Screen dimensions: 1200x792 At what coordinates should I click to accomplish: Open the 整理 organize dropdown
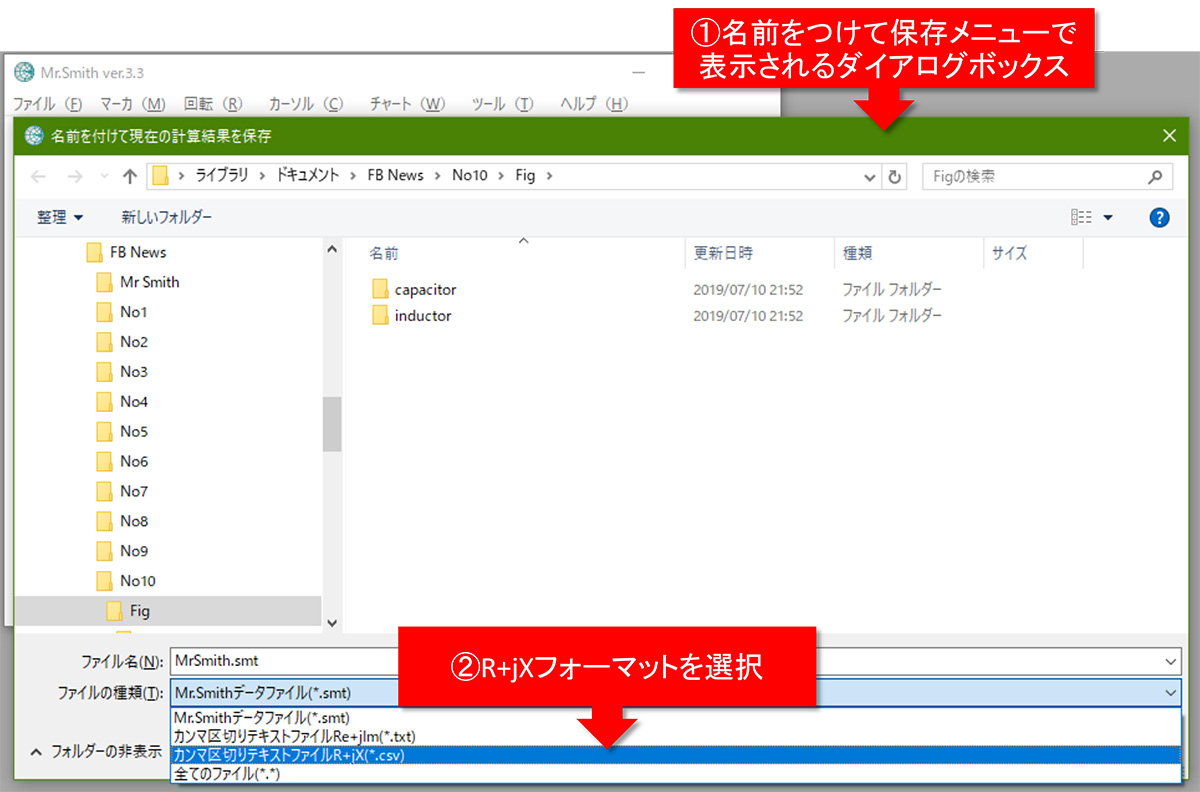click(x=60, y=217)
